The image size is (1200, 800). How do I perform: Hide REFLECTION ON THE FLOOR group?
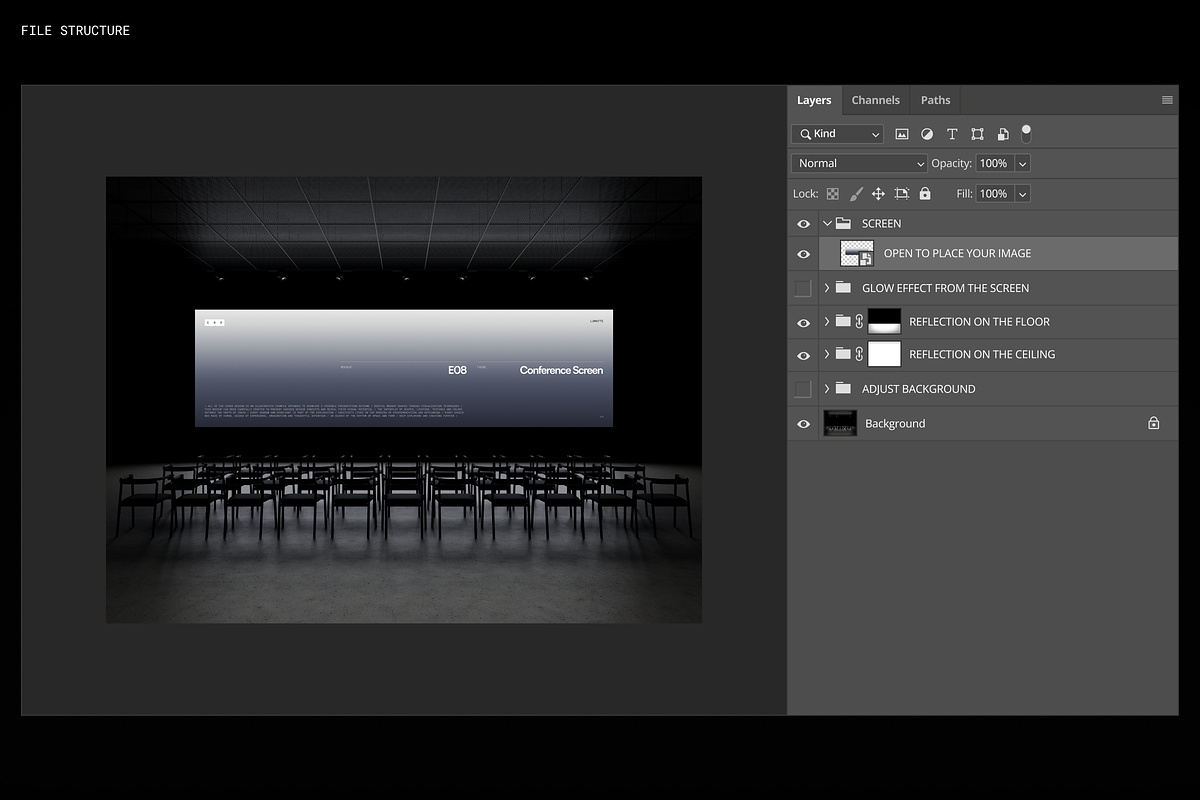pos(803,322)
